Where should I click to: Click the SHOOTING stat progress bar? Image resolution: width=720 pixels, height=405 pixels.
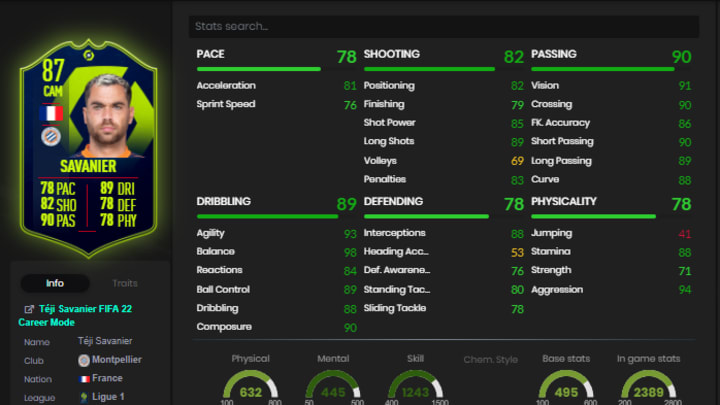click(x=444, y=69)
